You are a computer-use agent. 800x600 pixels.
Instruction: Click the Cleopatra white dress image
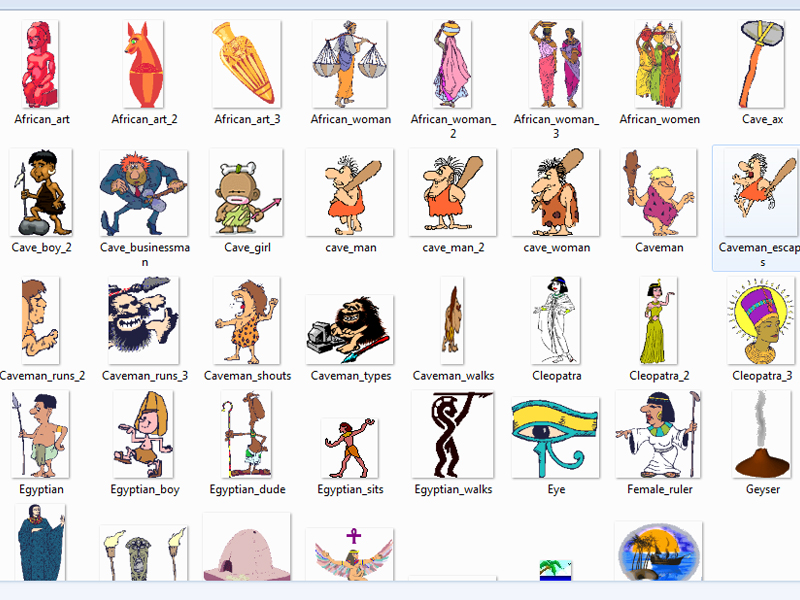(556, 320)
